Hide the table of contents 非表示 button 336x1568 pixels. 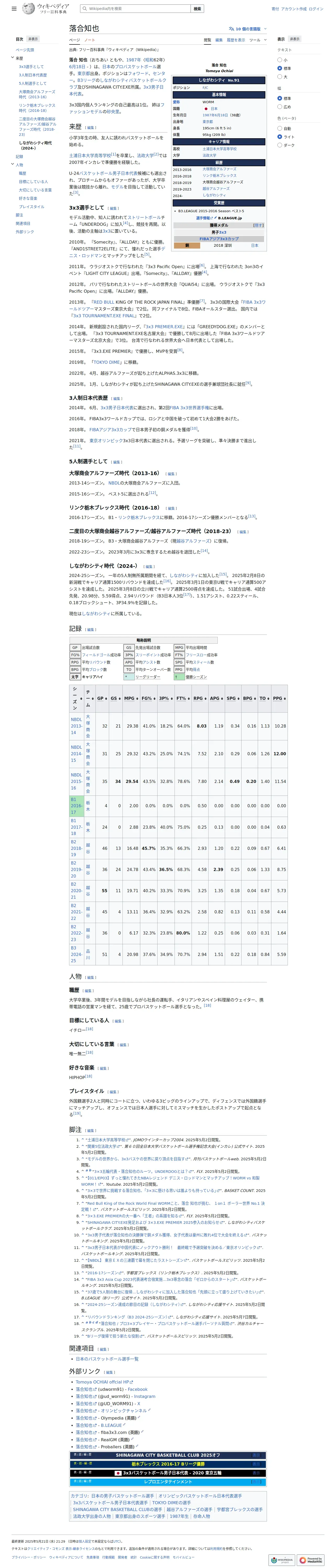(32, 39)
